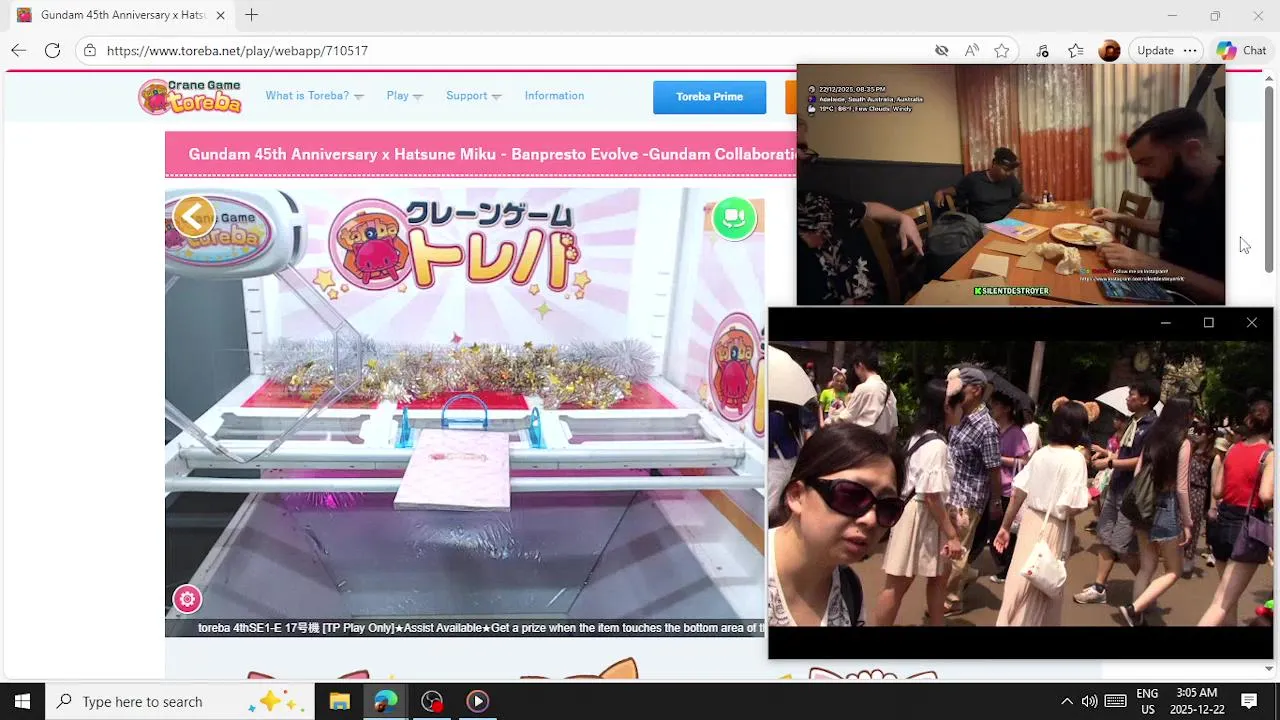Viewport: 1280px width, 720px height.
Task: Close the video popup window
Action: [x=1251, y=322]
